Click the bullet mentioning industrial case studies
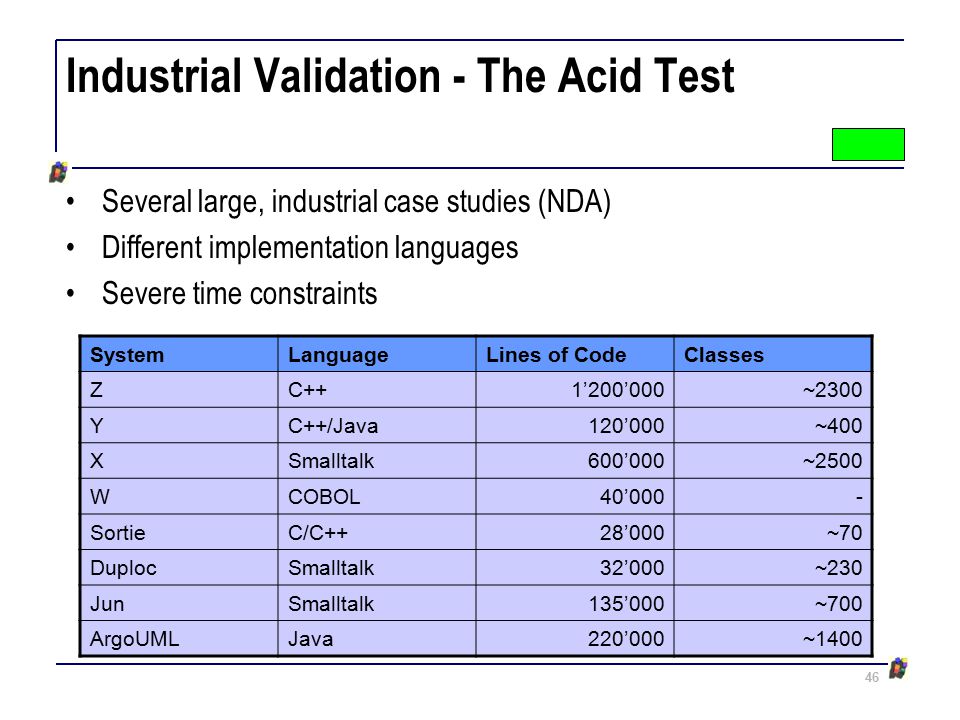 click(x=356, y=202)
